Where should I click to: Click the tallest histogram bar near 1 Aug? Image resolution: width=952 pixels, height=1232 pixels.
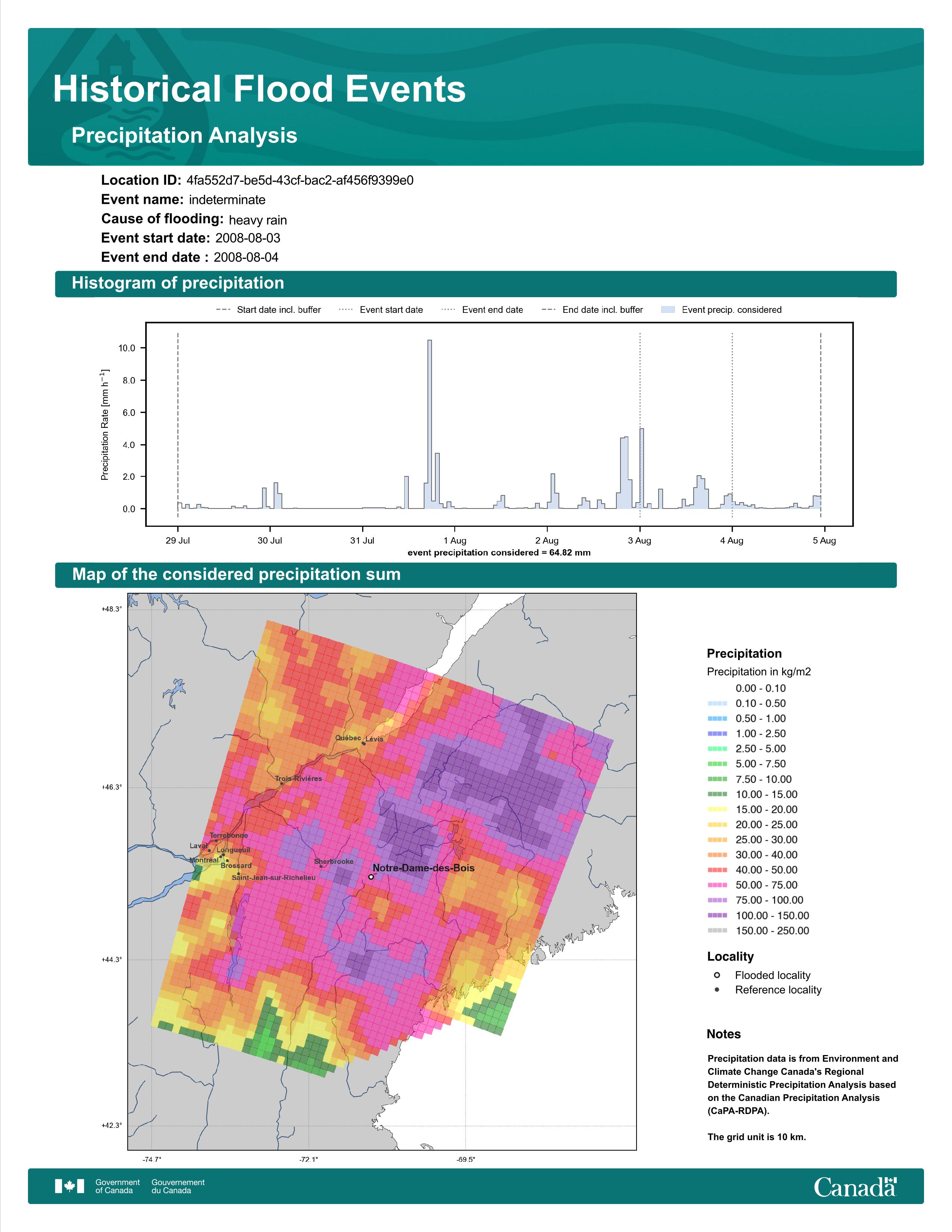430,424
